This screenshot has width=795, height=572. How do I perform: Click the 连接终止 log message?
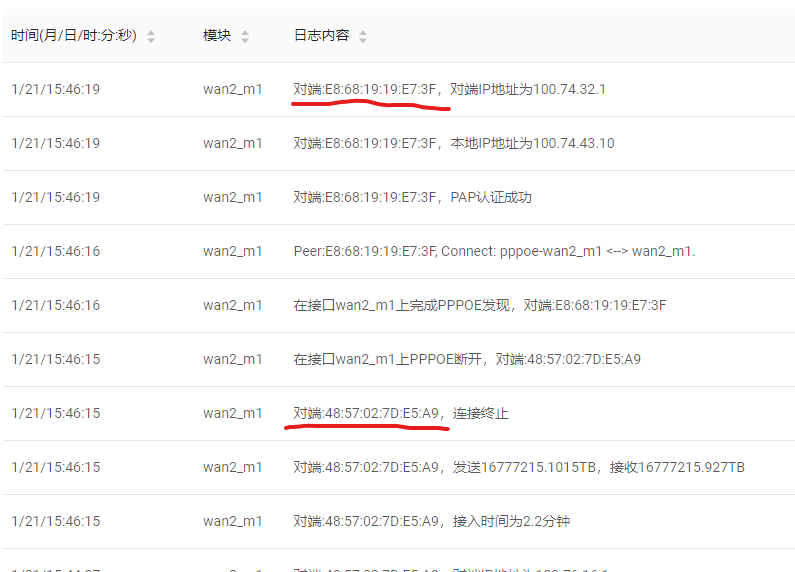(400, 413)
